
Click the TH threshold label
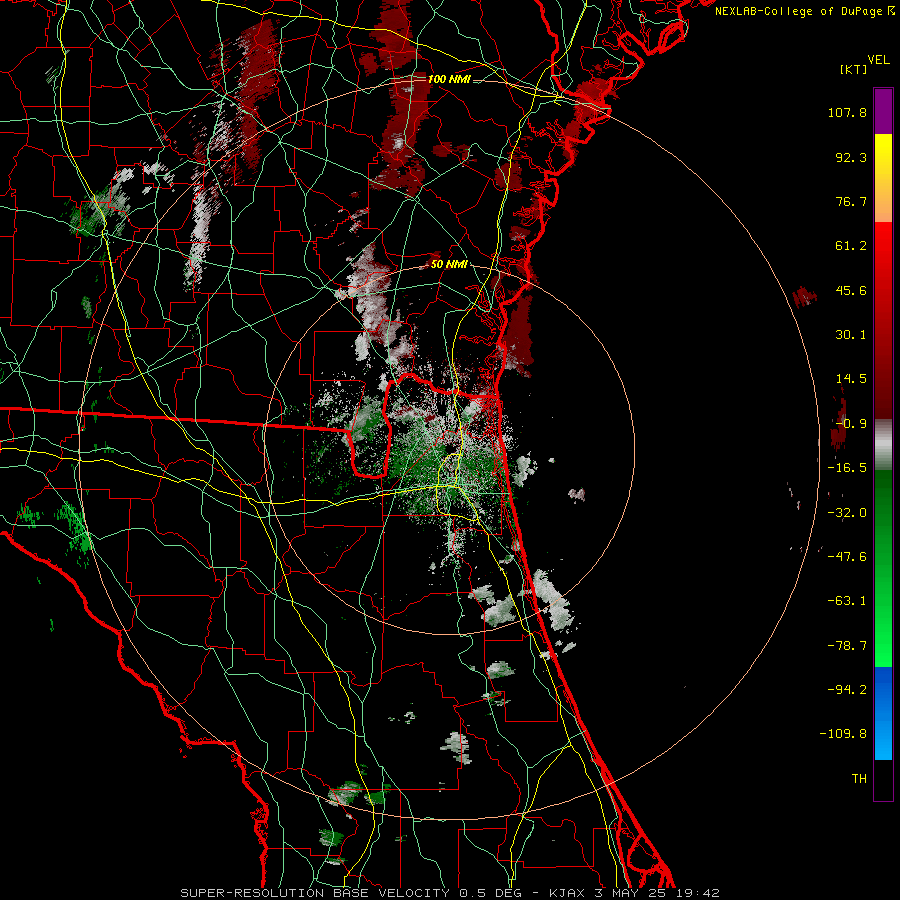(x=859, y=779)
